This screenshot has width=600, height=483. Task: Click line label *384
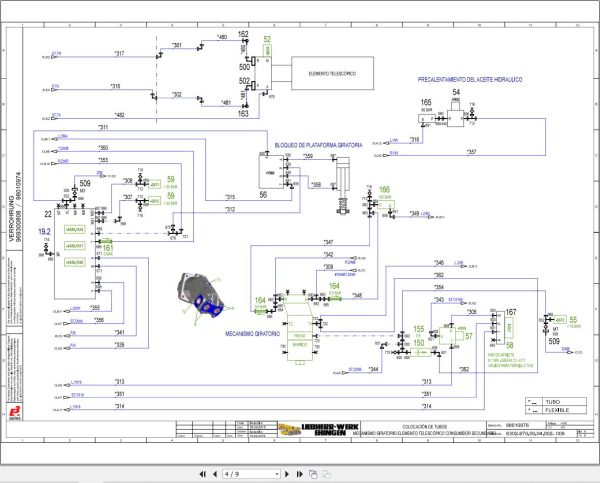point(439,287)
